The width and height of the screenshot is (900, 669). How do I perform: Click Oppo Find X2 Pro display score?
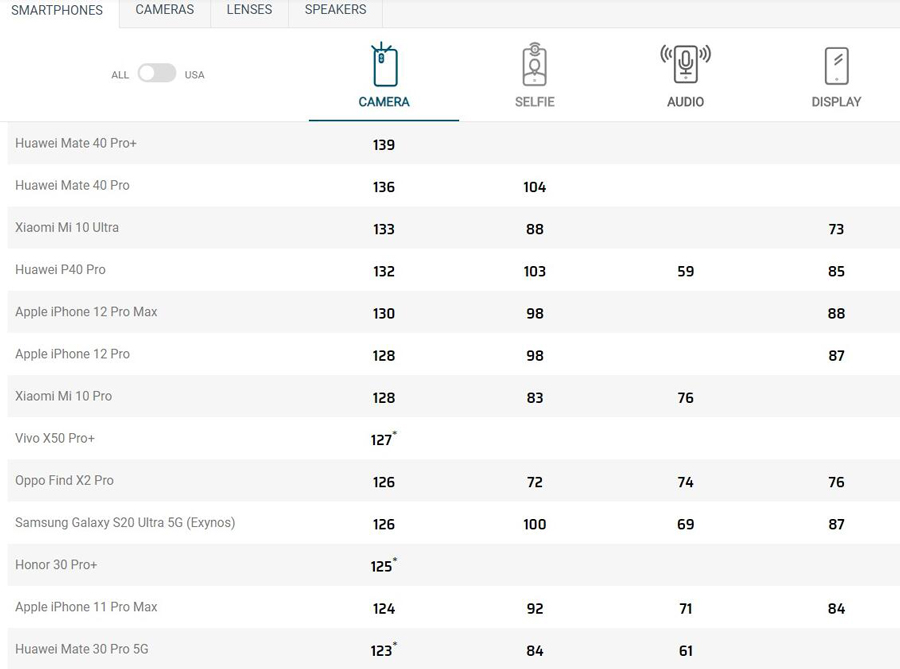pos(836,482)
